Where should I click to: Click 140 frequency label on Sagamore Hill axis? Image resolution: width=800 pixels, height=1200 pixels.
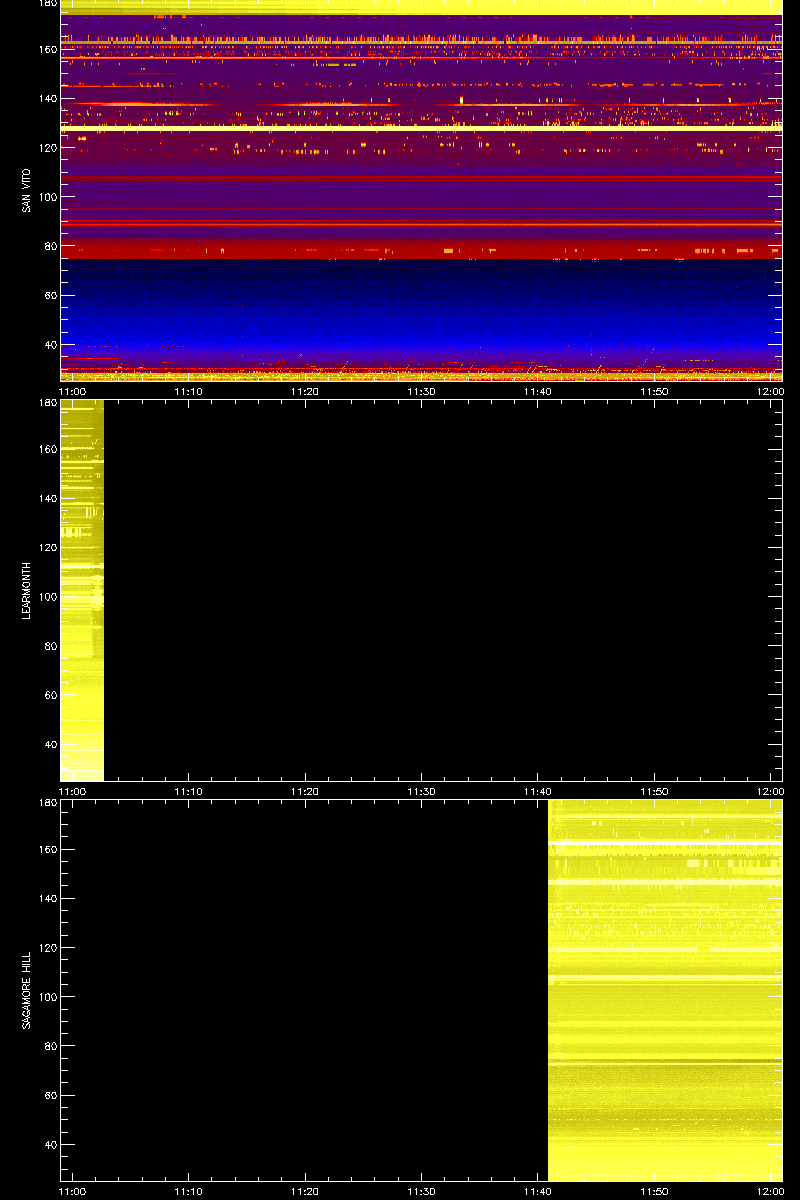pos(47,898)
